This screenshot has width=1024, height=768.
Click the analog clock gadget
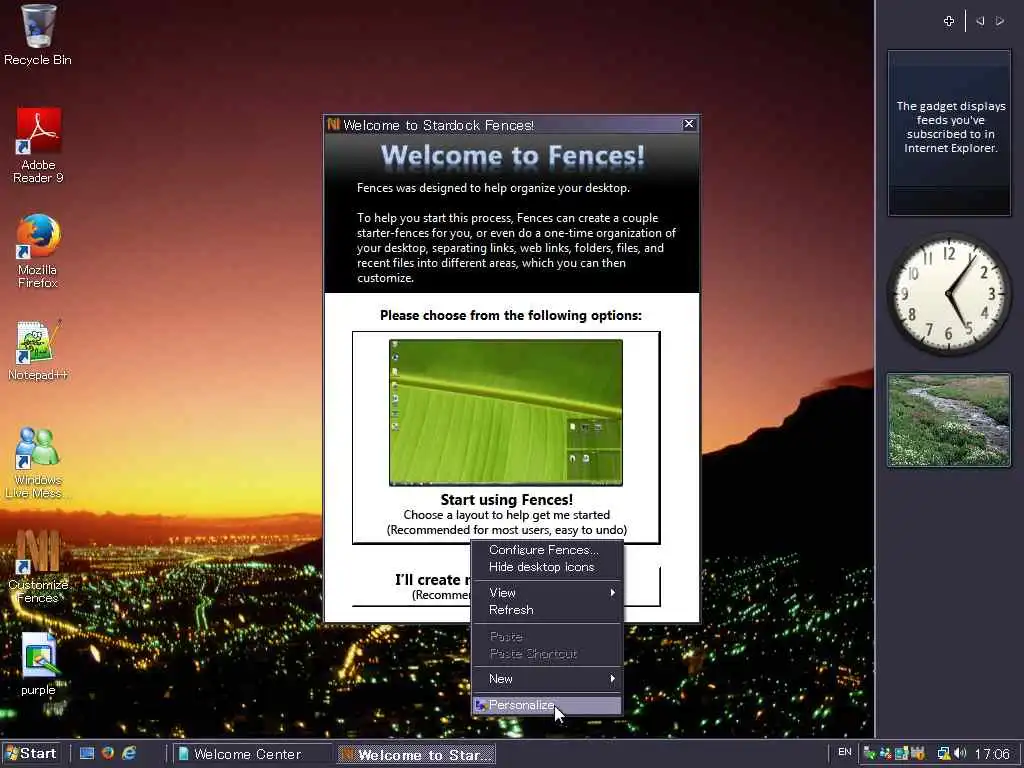pos(950,294)
